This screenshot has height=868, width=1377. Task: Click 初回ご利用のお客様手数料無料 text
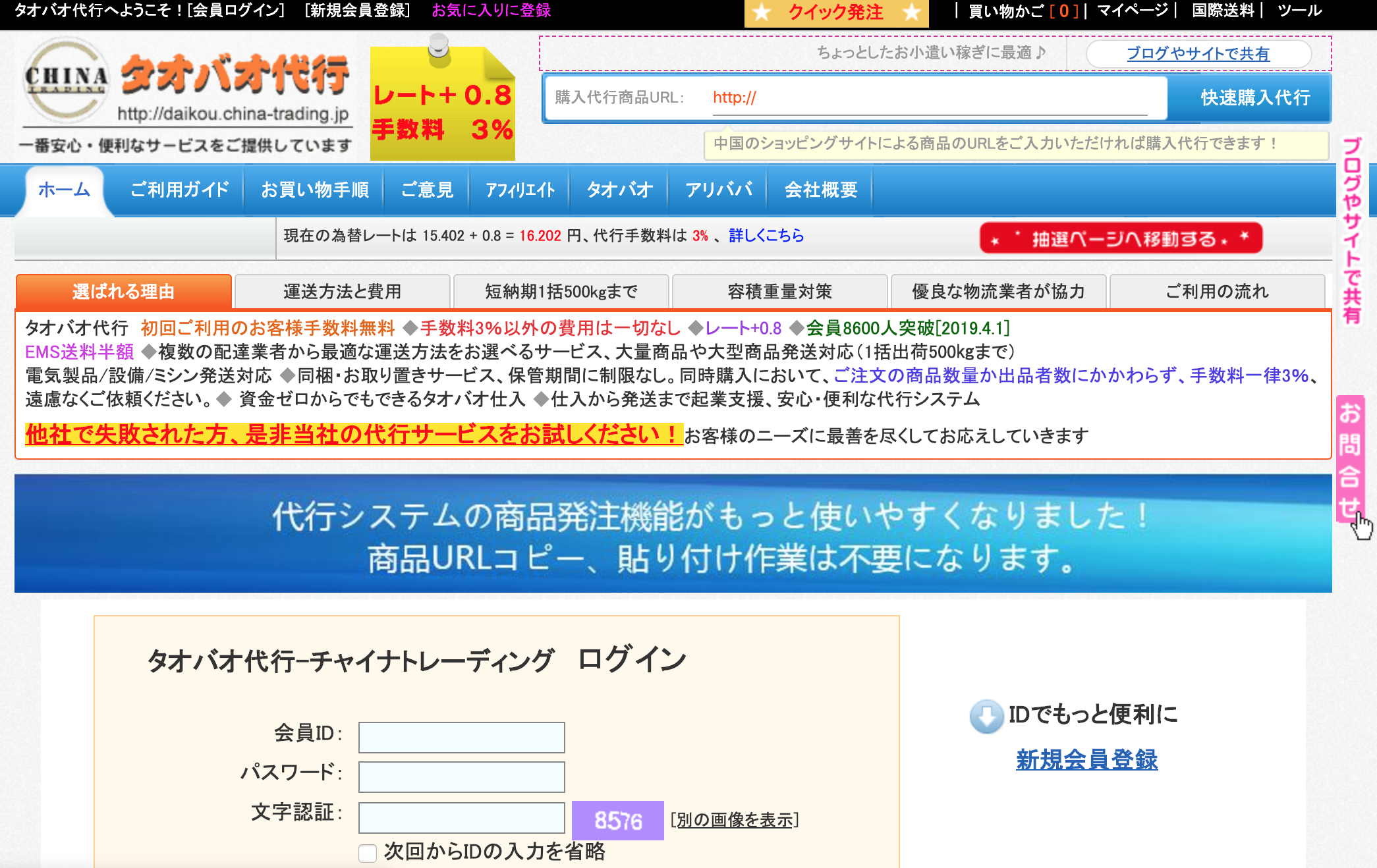click(267, 328)
